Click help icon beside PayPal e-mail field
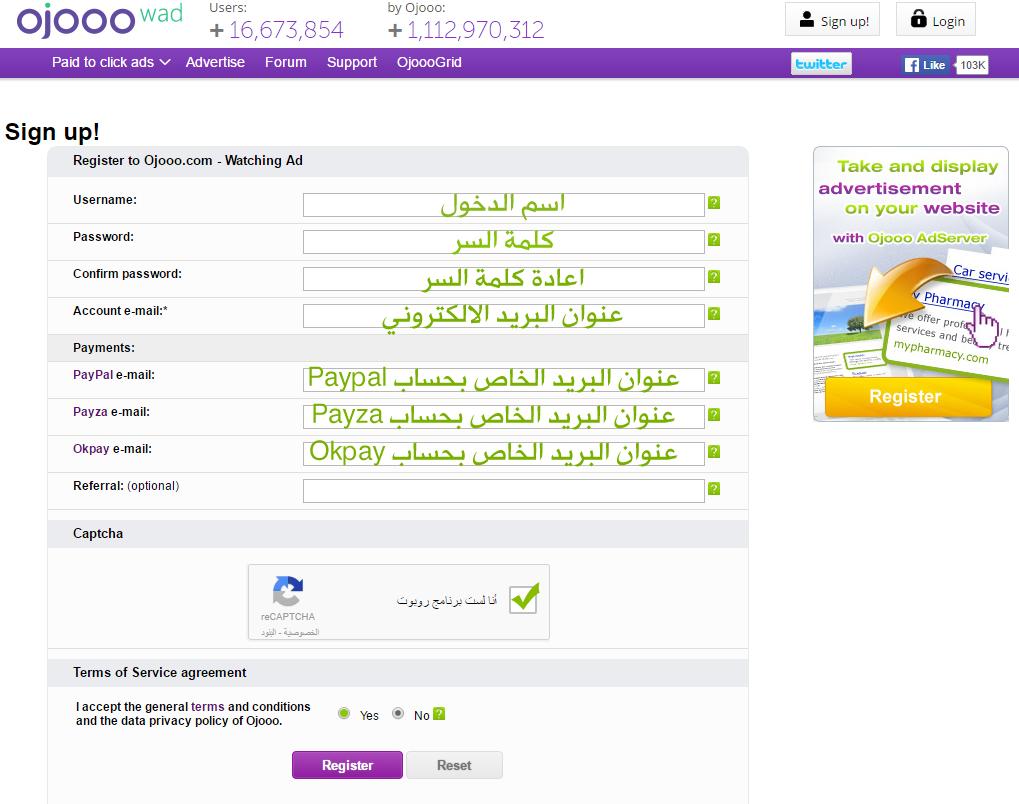This screenshot has height=804, width=1019. click(714, 378)
